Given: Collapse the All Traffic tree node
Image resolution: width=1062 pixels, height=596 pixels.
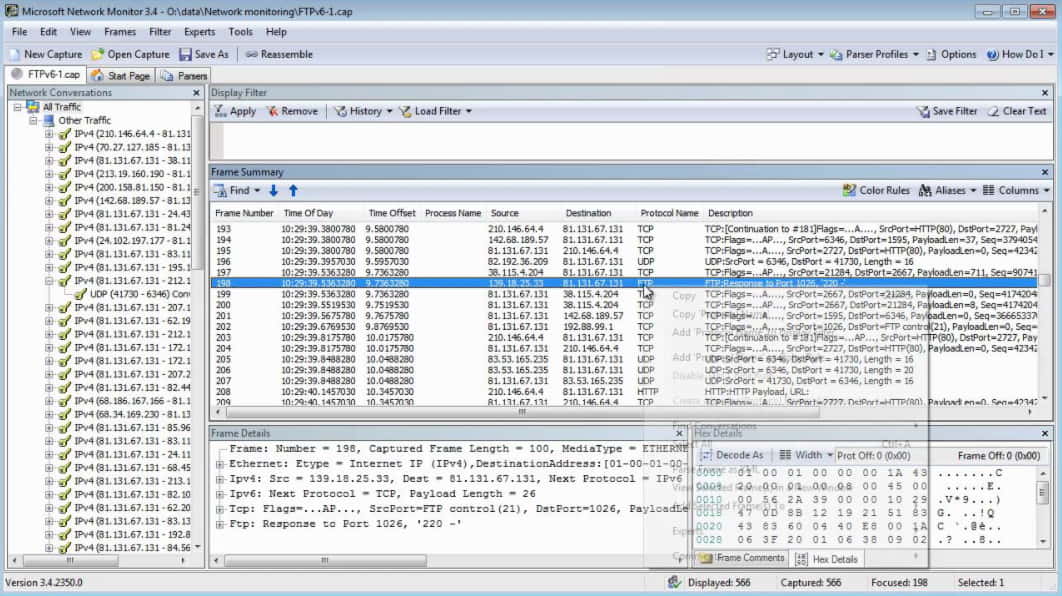Looking at the screenshot, I should coord(18,107).
